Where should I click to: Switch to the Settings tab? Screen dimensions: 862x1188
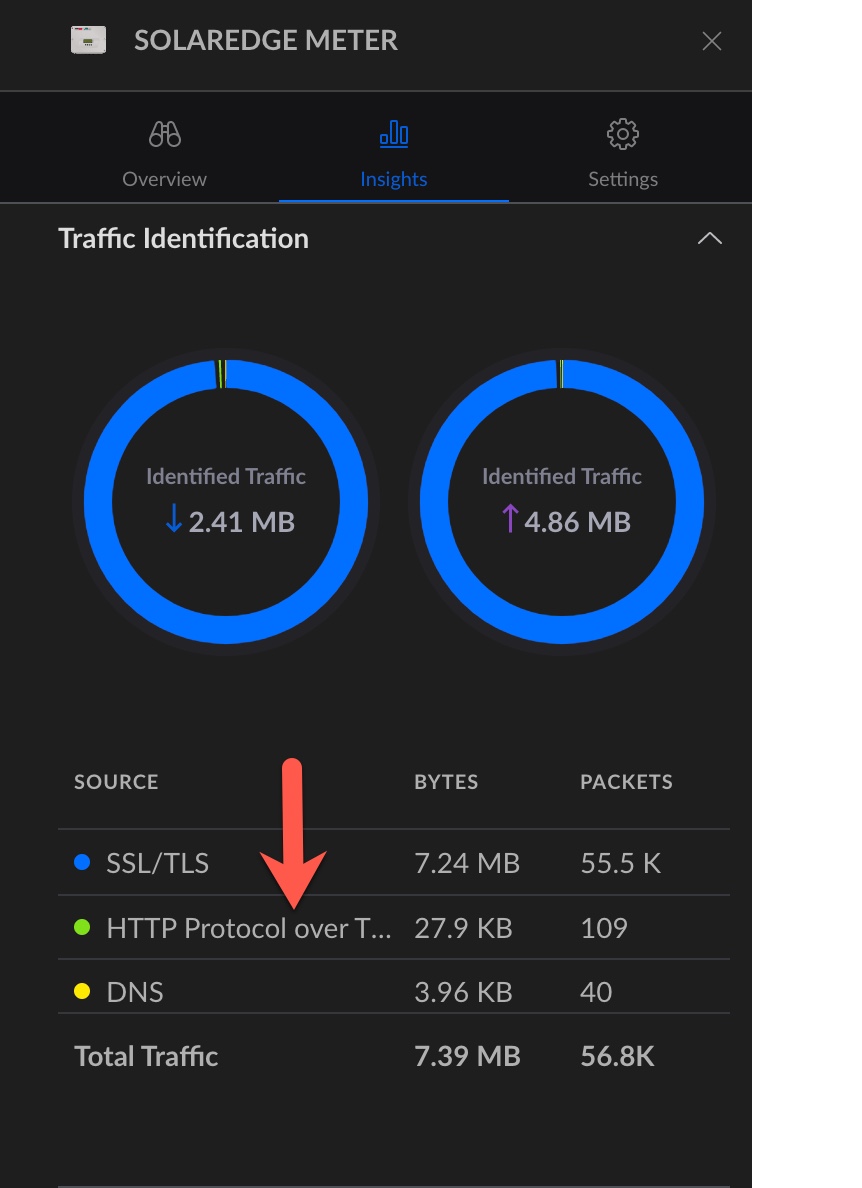point(623,155)
